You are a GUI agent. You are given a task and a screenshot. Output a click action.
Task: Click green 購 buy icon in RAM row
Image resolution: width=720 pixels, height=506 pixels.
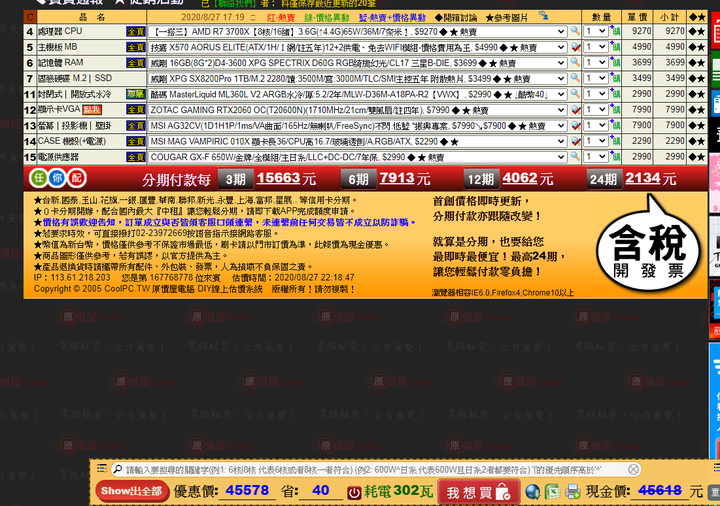(615, 62)
